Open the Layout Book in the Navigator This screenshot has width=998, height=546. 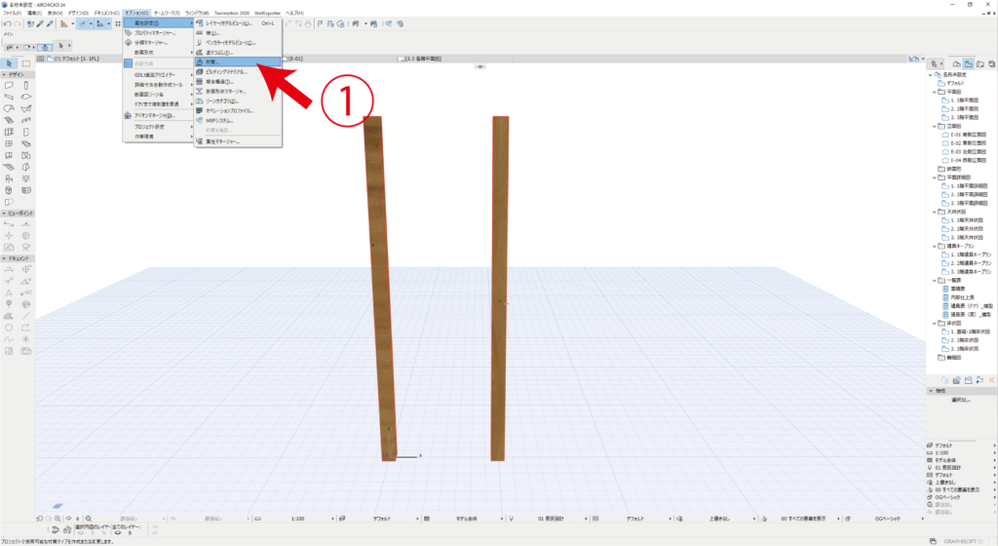[x=980, y=64]
